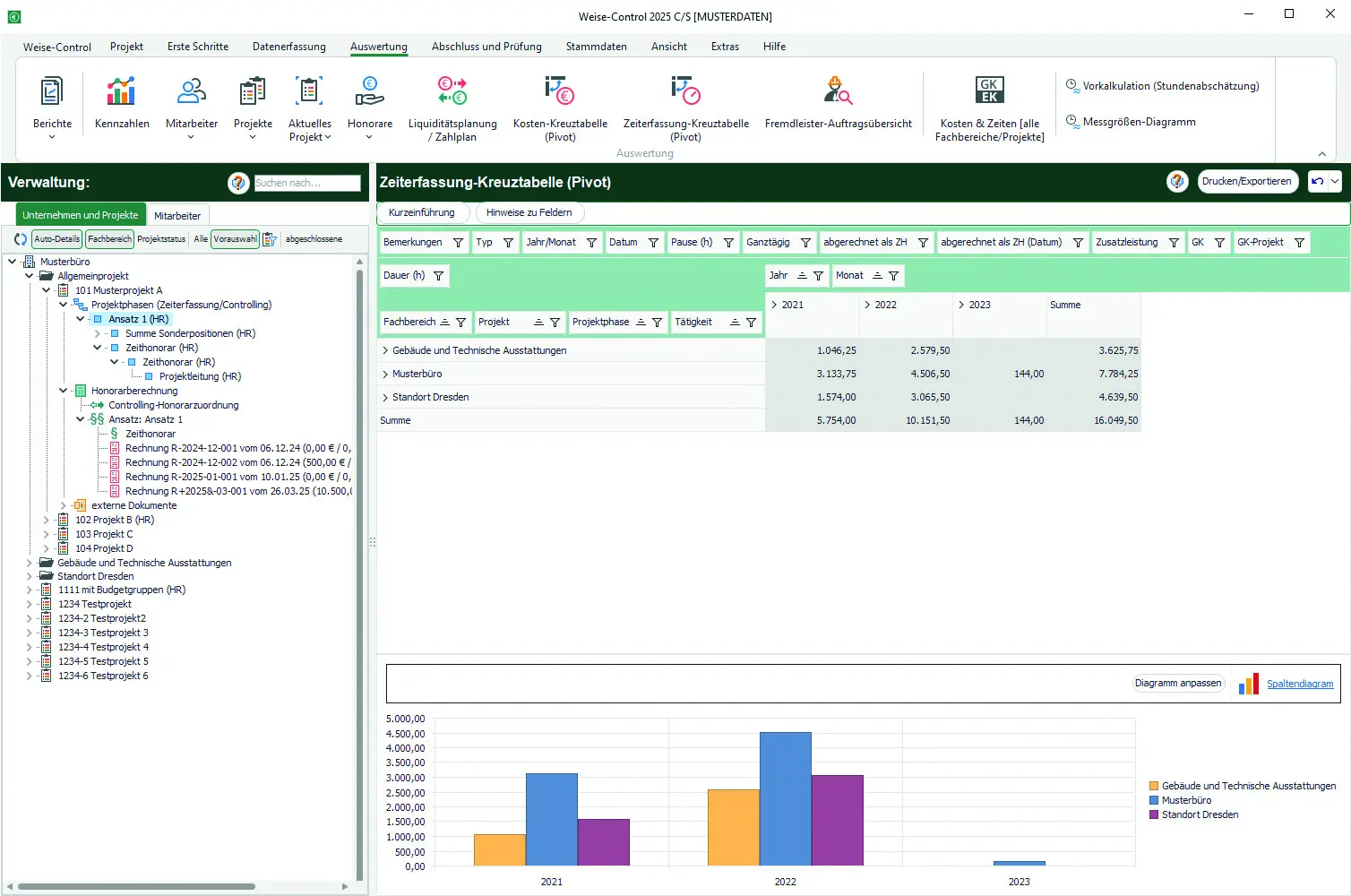Switch to the Mitarbeiter tab
Screen dimensions: 1351x896
click(x=177, y=216)
